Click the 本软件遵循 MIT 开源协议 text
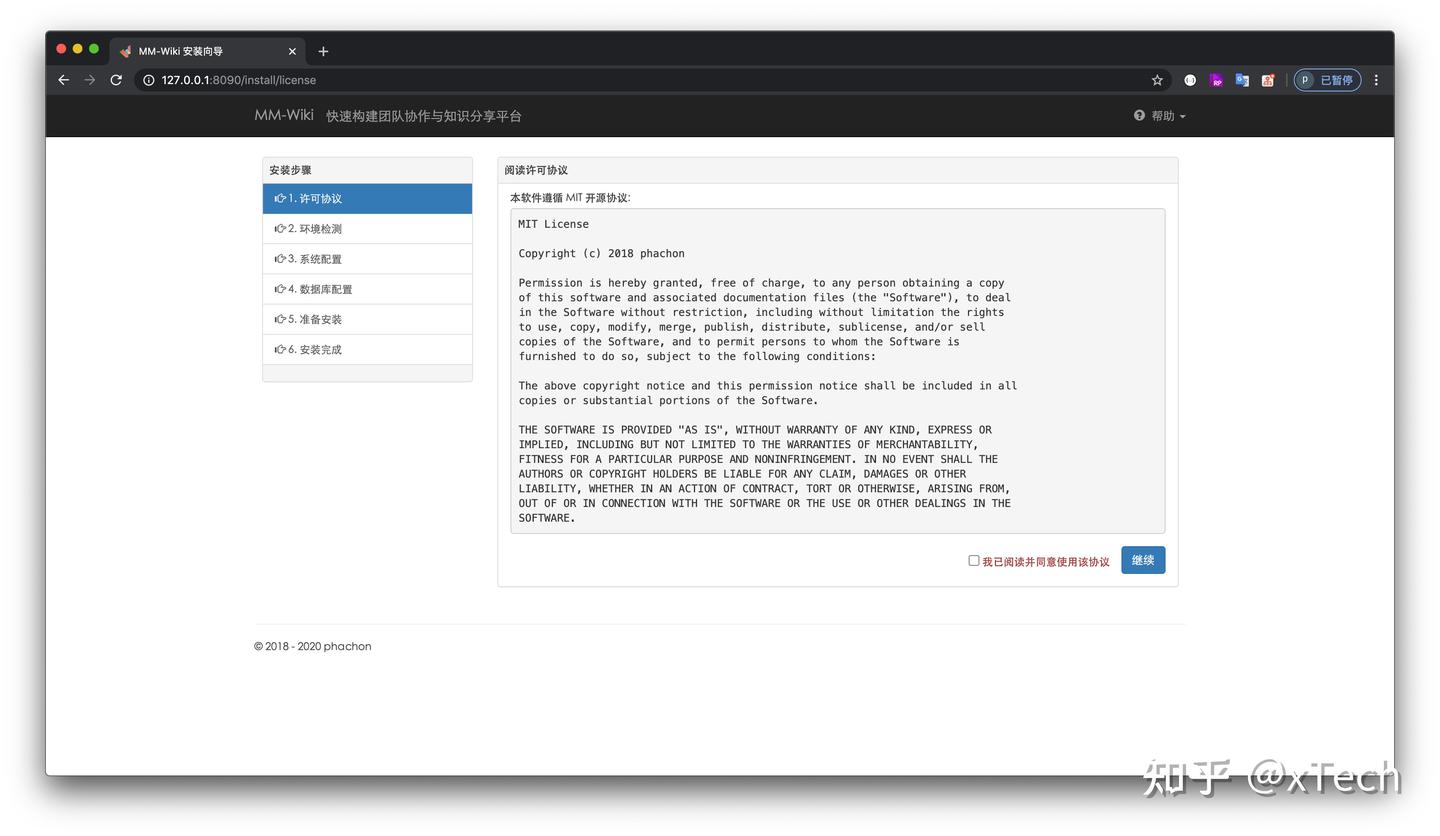This screenshot has width=1440, height=836. click(570, 198)
